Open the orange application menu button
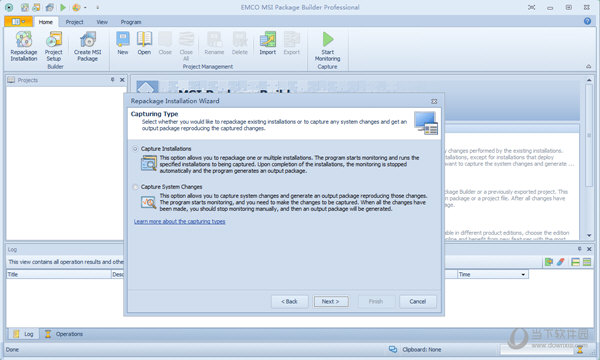The width and height of the screenshot is (600, 360). [18, 21]
